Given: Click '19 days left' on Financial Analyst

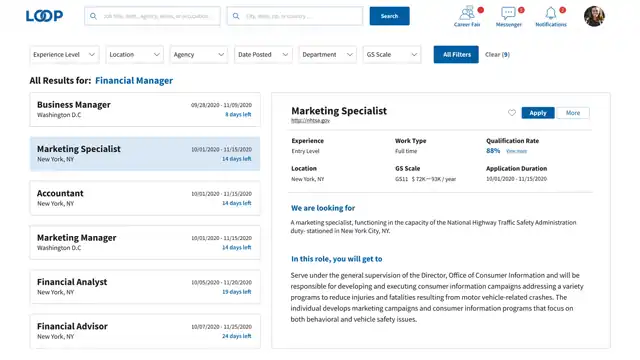Looking at the screenshot, I should pos(237,292).
